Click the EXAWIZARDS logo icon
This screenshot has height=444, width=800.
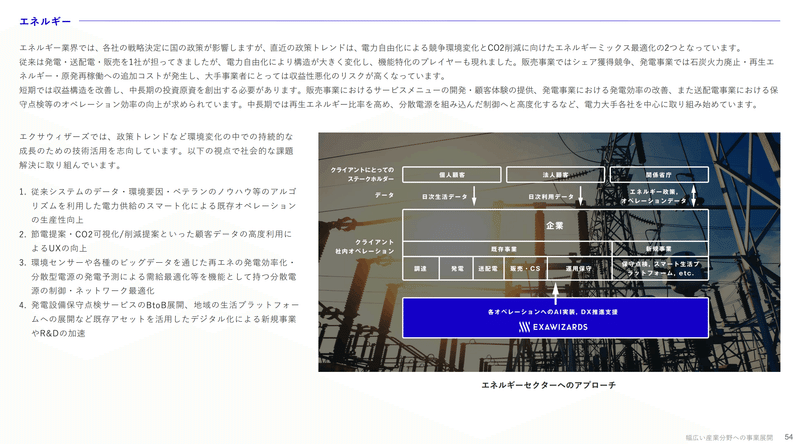(524, 327)
